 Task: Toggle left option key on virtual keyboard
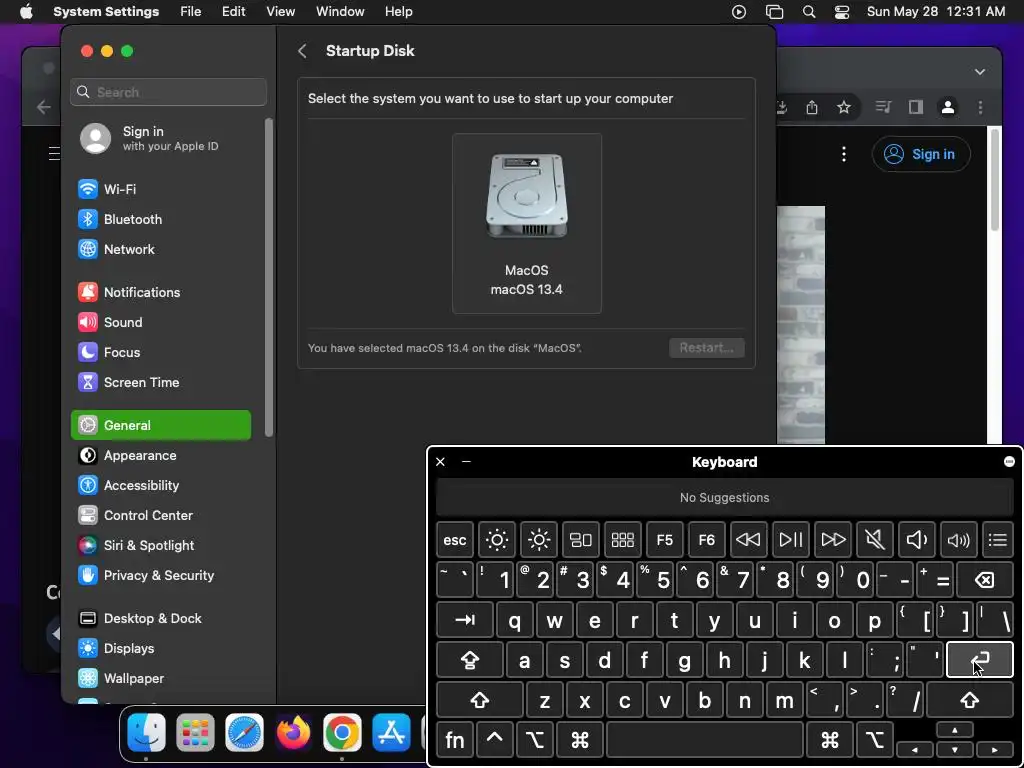click(534, 741)
